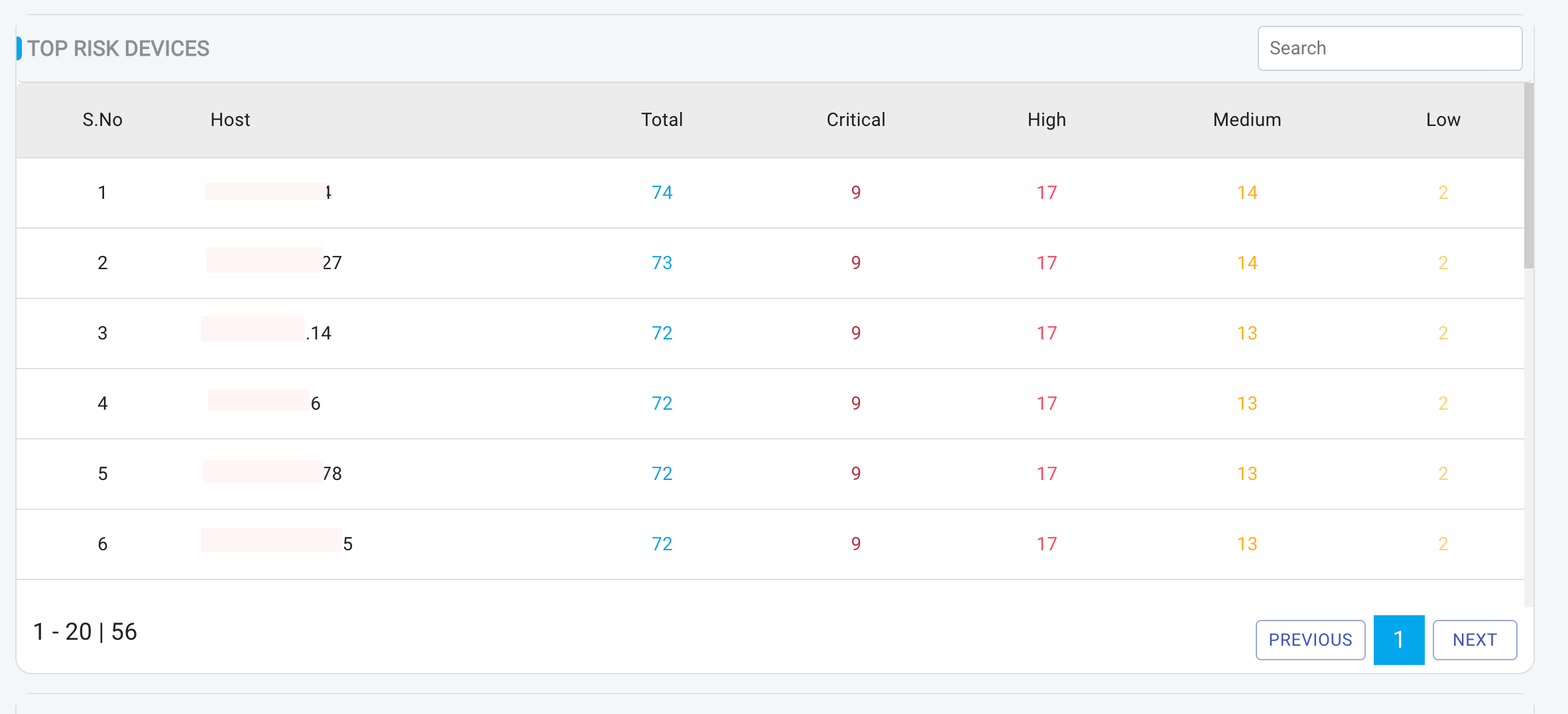The height and width of the screenshot is (714, 1568).
Task: Sort by the Total column header
Action: [x=661, y=120]
